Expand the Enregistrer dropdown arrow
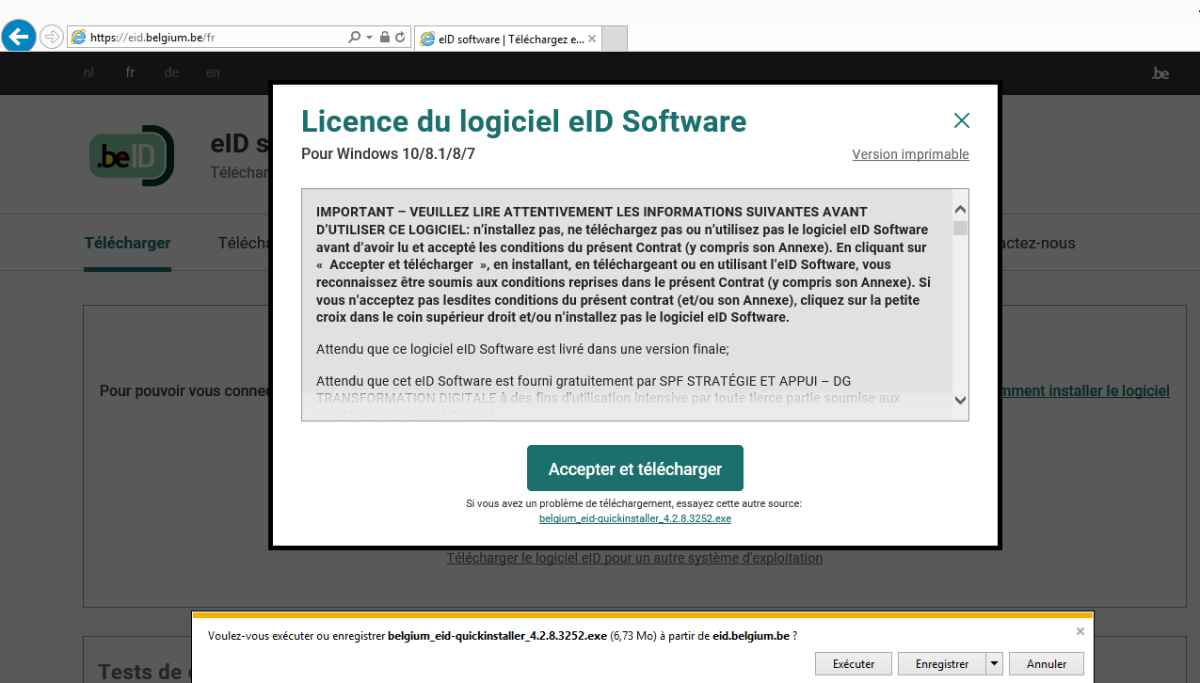Image resolution: width=1200 pixels, height=683 pixels. click(994, 664)
